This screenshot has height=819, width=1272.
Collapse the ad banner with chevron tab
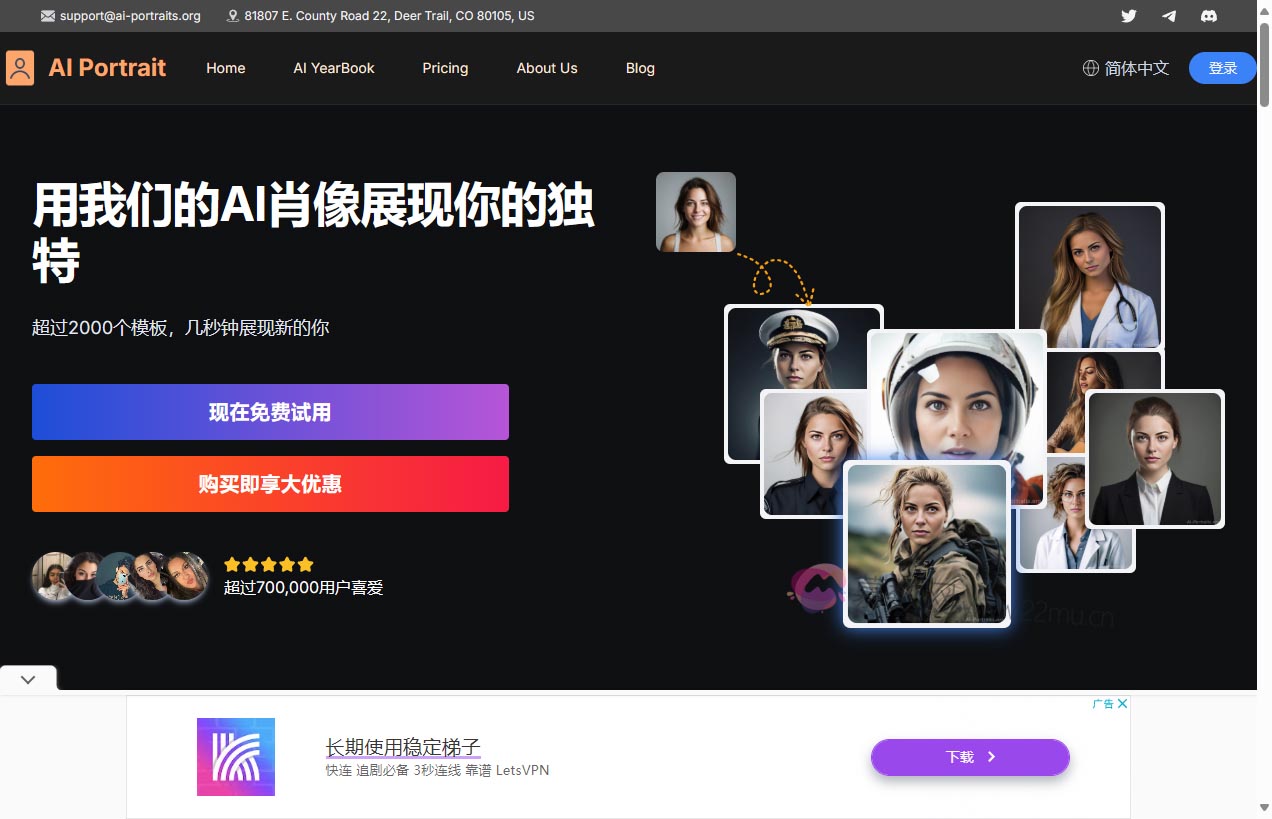[x=28, y=679]
